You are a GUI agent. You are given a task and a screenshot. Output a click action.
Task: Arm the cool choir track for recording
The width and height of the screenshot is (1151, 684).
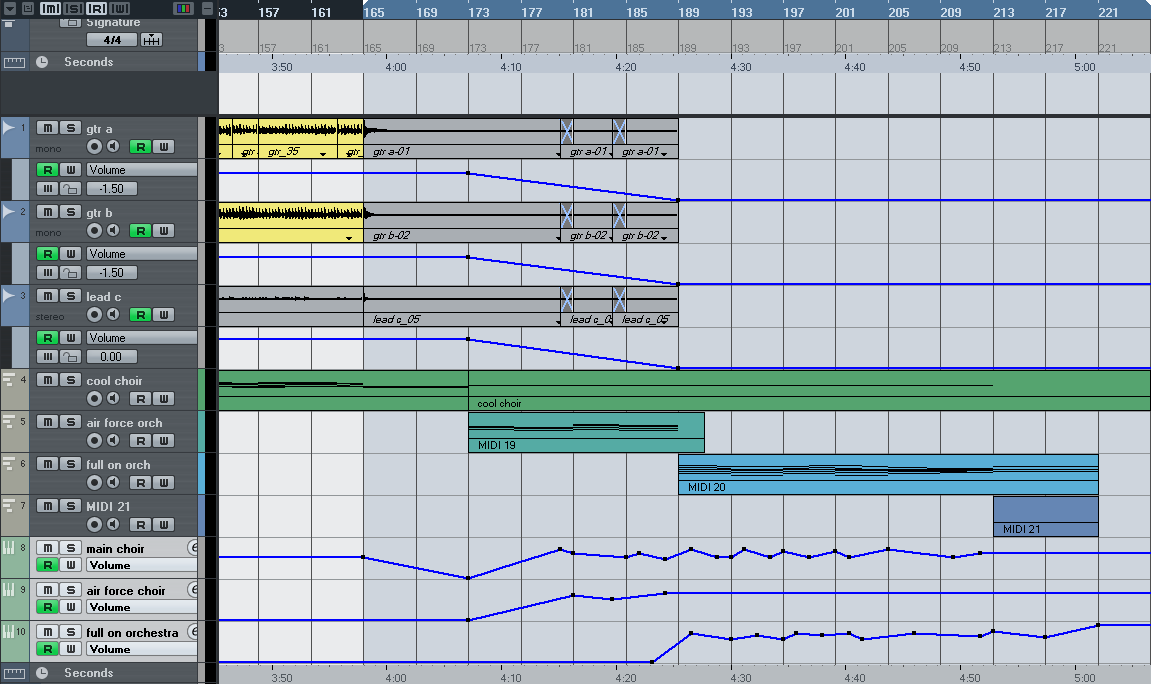94,399
